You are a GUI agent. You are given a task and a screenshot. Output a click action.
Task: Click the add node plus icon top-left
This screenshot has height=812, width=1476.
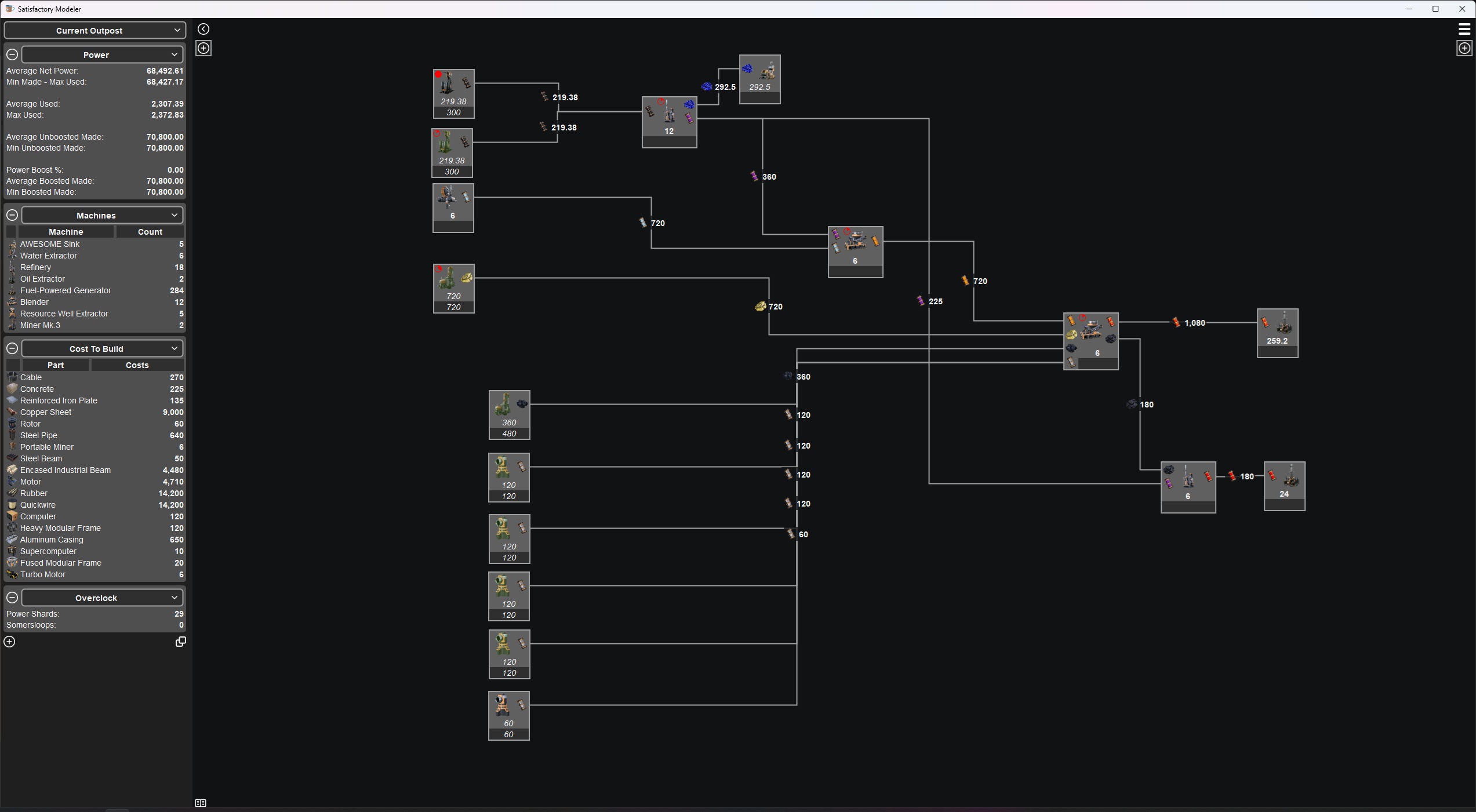[203, 48]
